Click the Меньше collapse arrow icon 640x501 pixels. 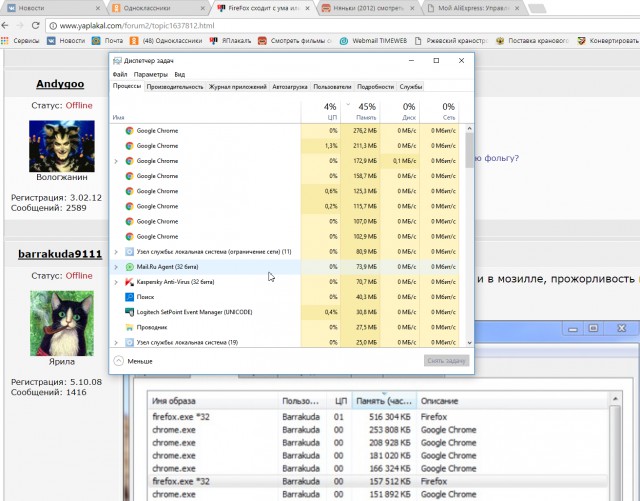tap(118, 361)
